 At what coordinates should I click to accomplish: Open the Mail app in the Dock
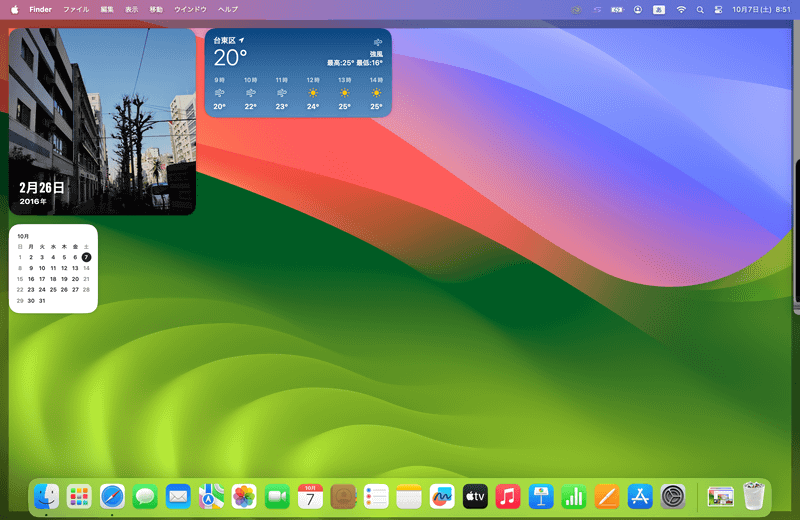point(178,496)
